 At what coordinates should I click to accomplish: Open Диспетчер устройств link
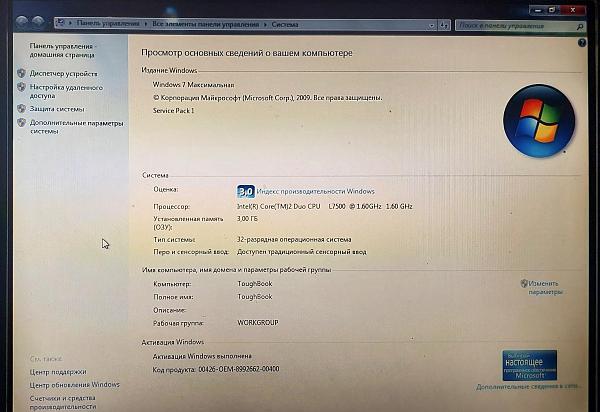tap(64, 73)
